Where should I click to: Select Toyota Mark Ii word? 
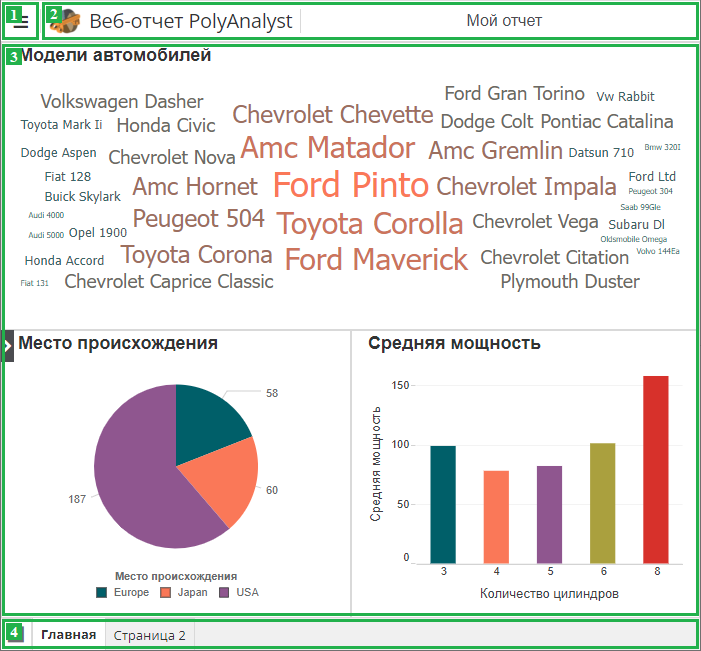[x=61, y=124]
